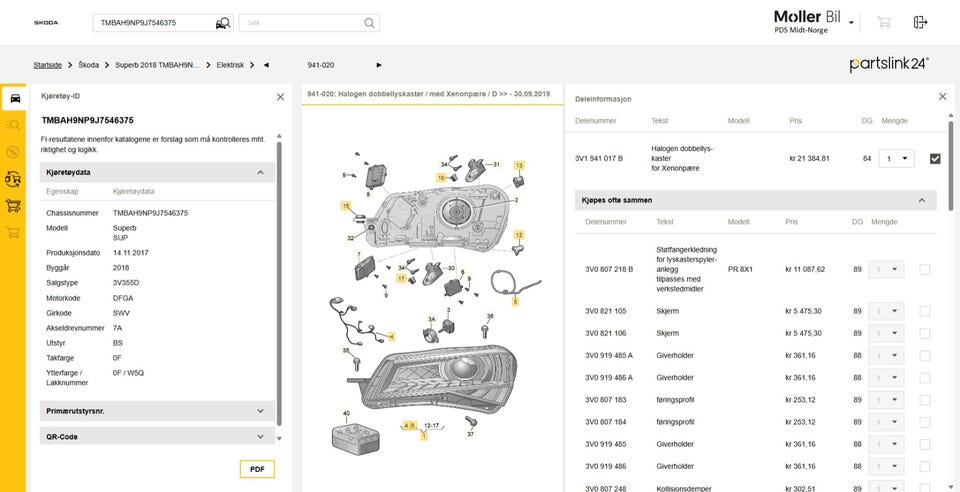
Task: Click the Skoda logo
Action: (46, 23)
